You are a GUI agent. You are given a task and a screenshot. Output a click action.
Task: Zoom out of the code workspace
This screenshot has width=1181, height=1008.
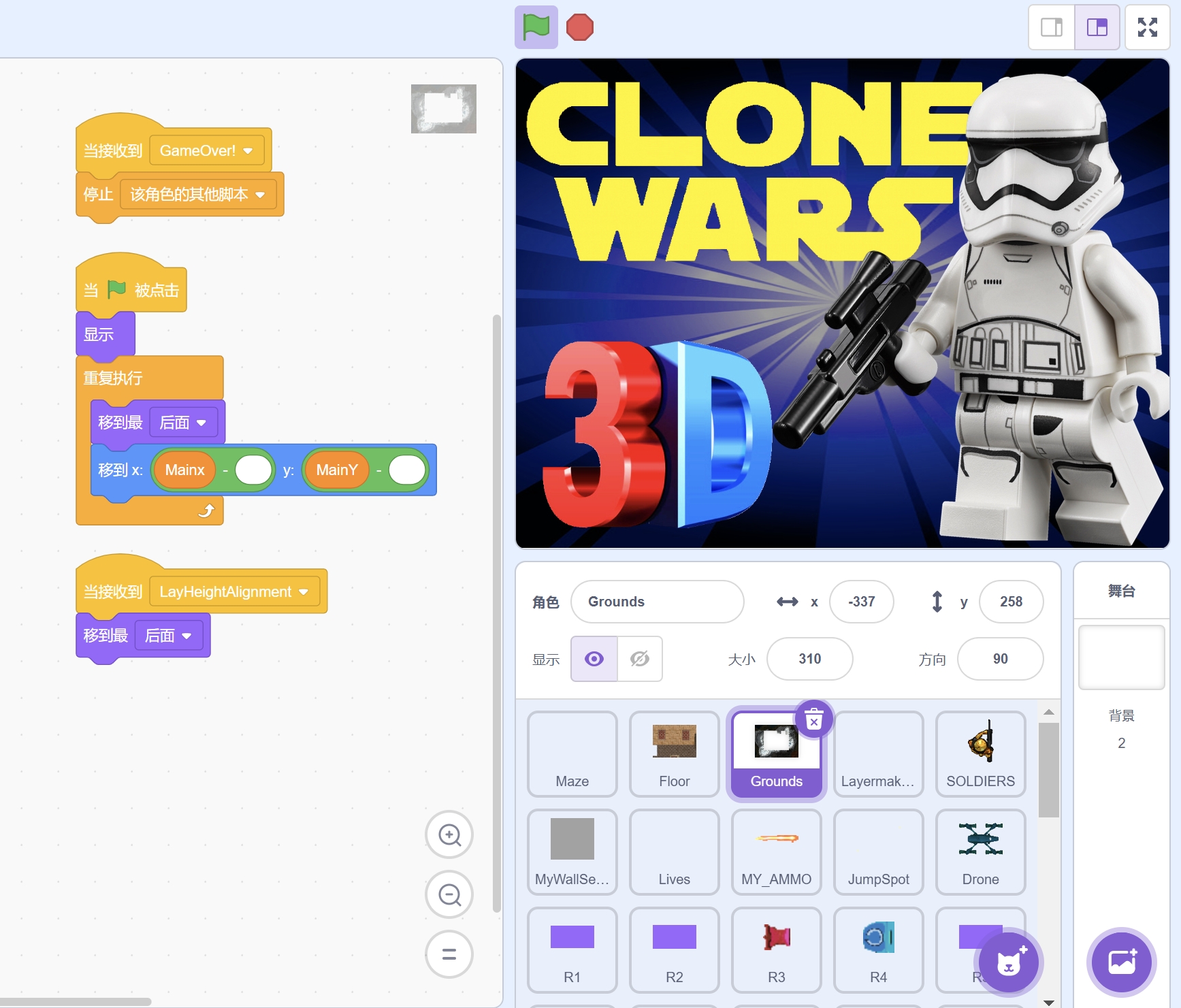pos(449,894)
